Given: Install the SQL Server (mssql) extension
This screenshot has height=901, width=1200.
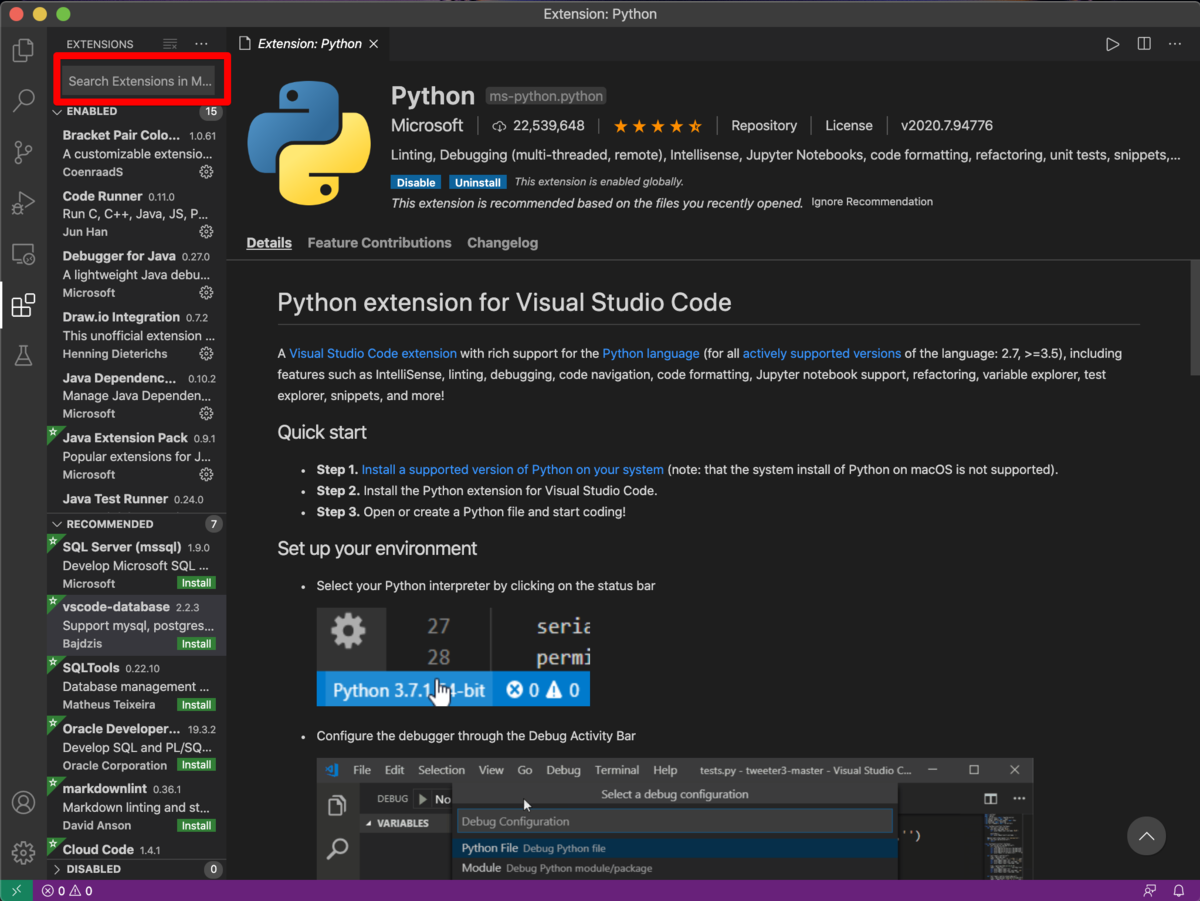Looking at the screenshot, I should (x=196, y=583).
